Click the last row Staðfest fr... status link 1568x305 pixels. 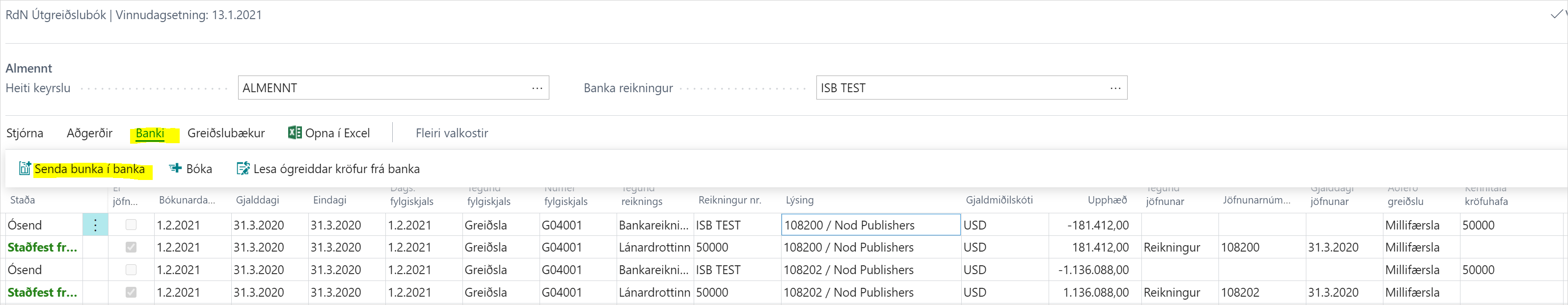pos(42,292)
